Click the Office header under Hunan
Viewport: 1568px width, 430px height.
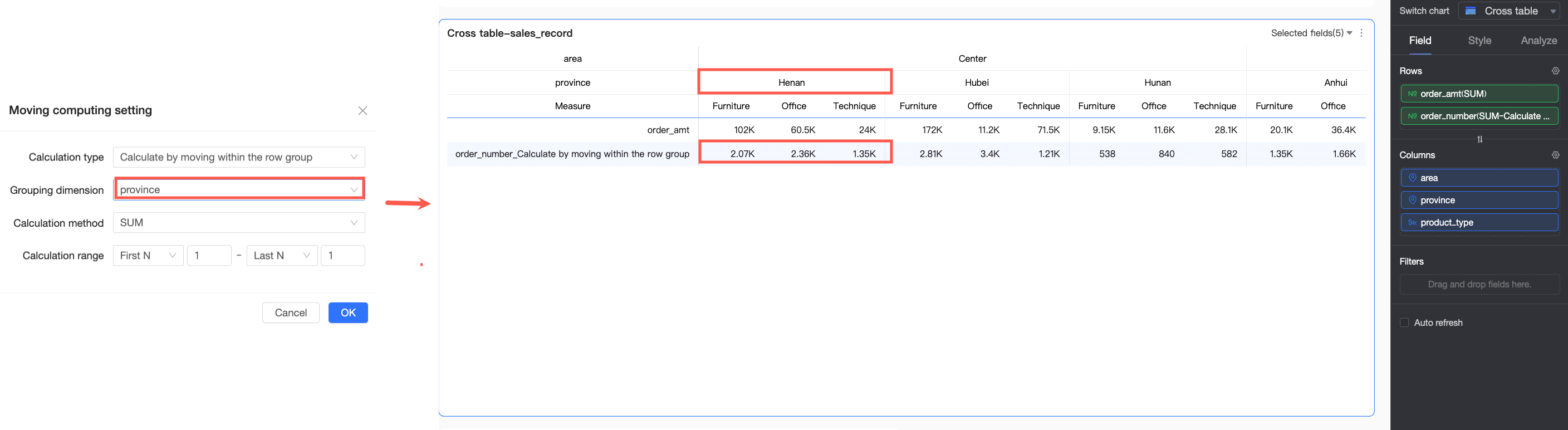coord(1154,106)
